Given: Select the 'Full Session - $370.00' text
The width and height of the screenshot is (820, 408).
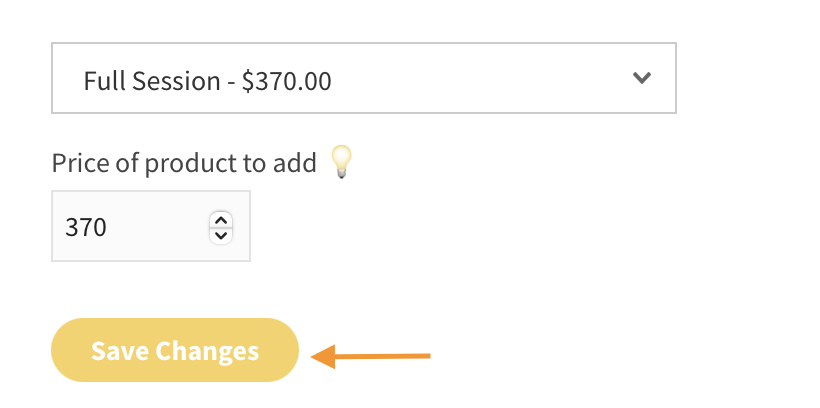Looking at the screenshot, I should coord(207,80).
